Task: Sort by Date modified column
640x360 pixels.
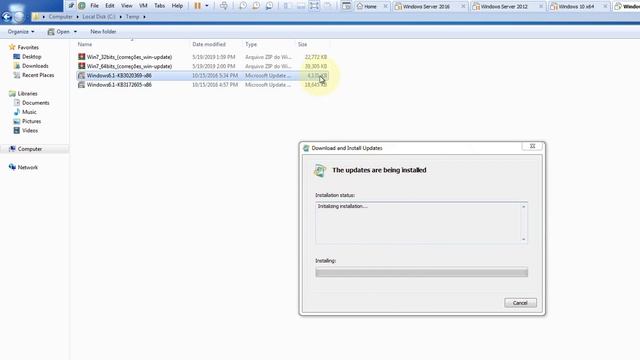Action: point(209,44)
